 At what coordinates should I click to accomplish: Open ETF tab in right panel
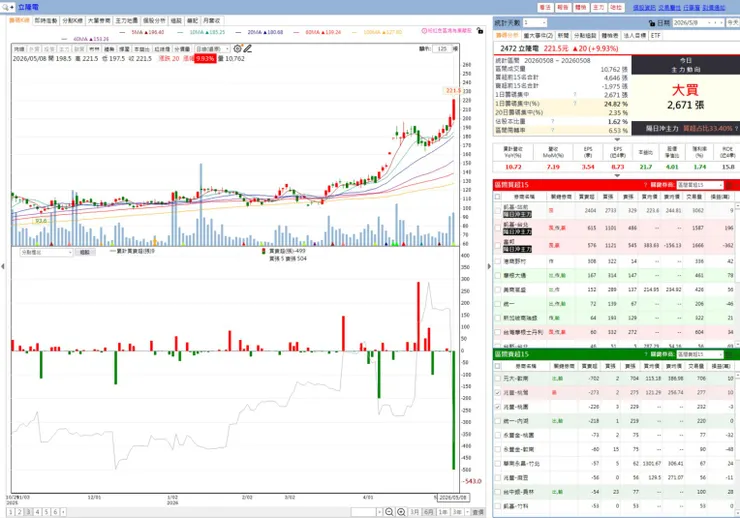point(656,36)
